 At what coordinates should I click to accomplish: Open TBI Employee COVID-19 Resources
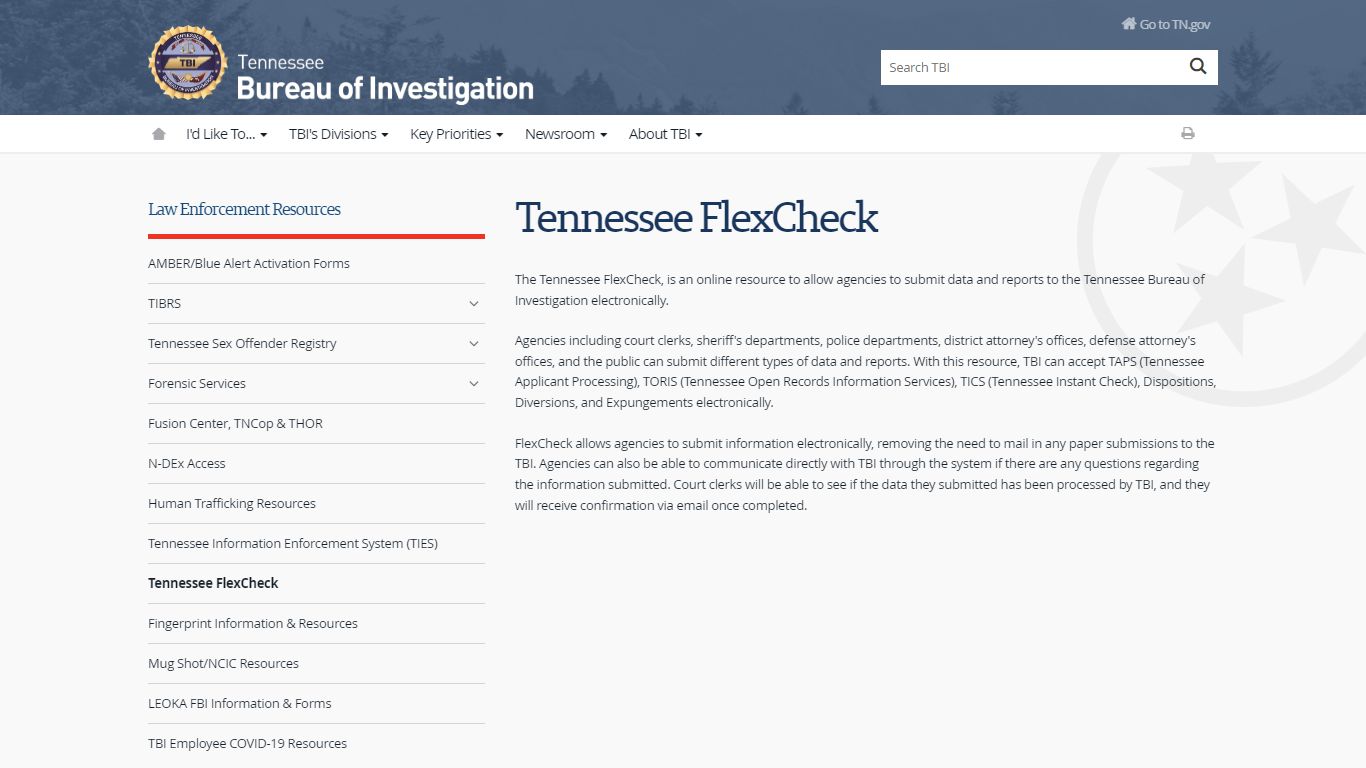[247, 744]
